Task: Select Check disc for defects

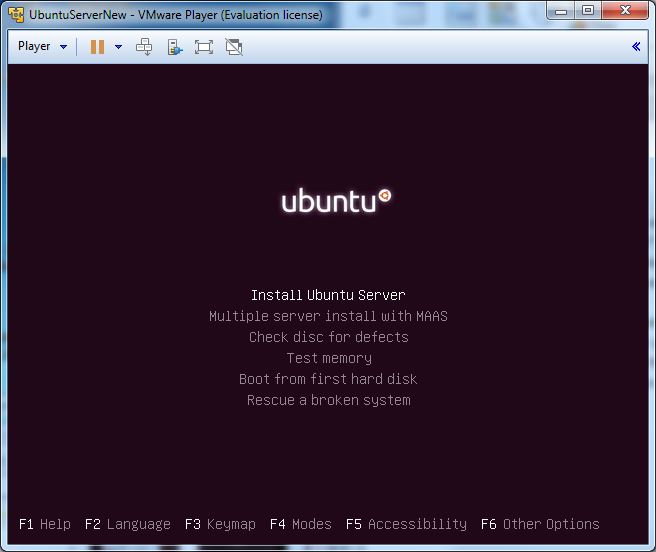Action: pos(328,337)
